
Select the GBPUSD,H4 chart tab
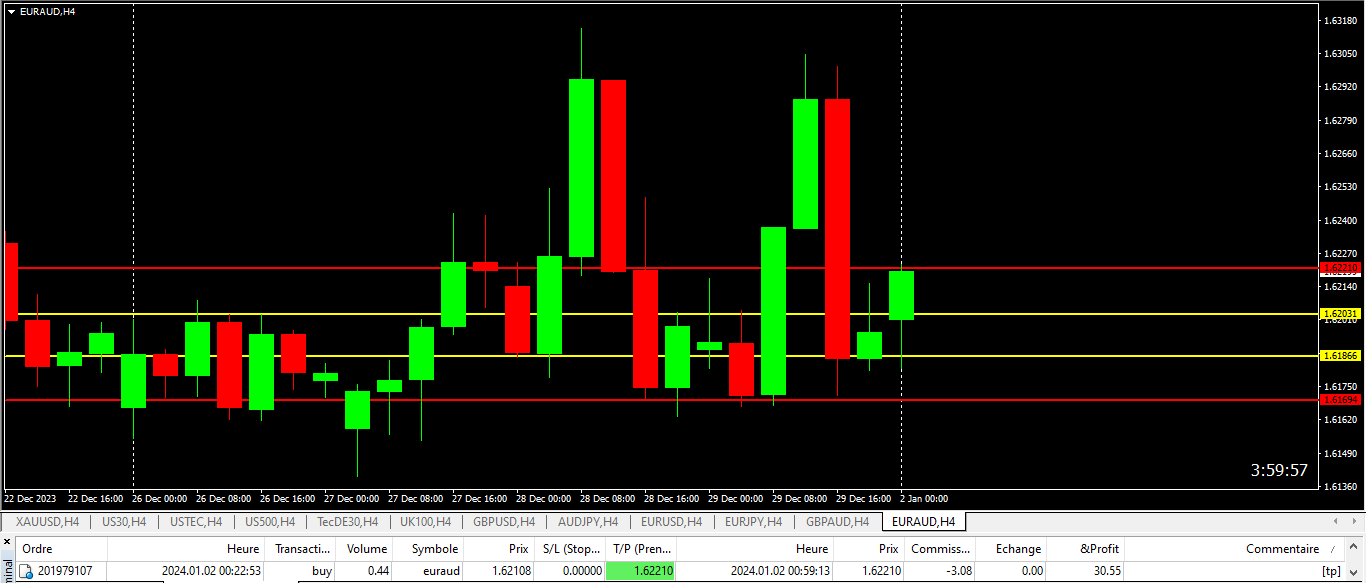click(x=504, y=522)
